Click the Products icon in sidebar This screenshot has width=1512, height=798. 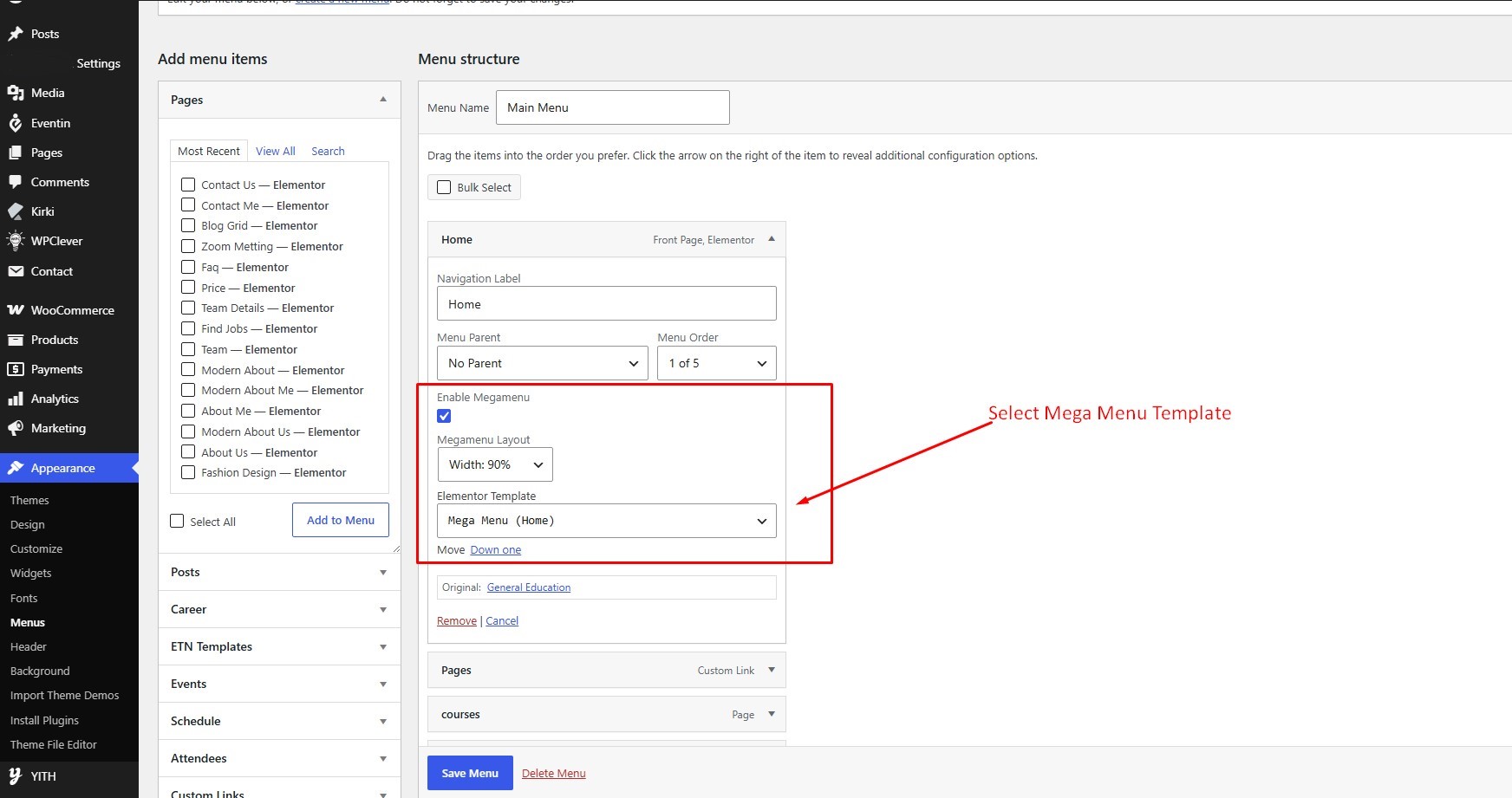click(16, 340)
